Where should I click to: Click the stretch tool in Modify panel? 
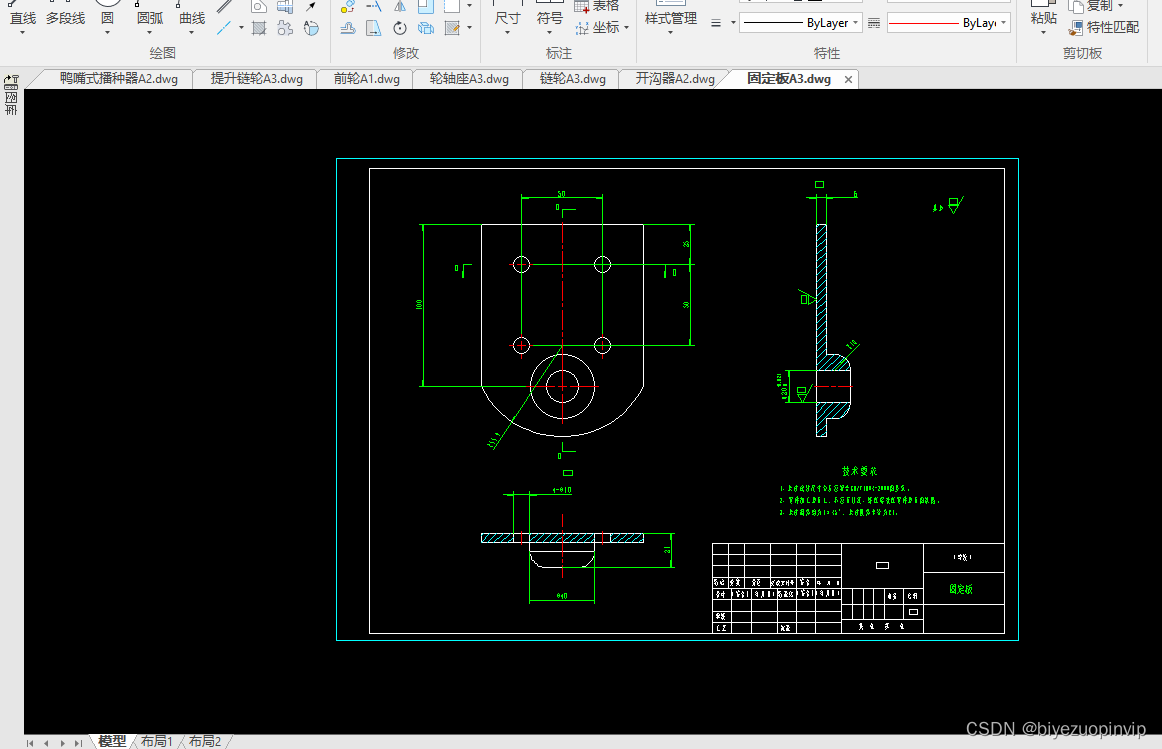(x=374, y=28)
